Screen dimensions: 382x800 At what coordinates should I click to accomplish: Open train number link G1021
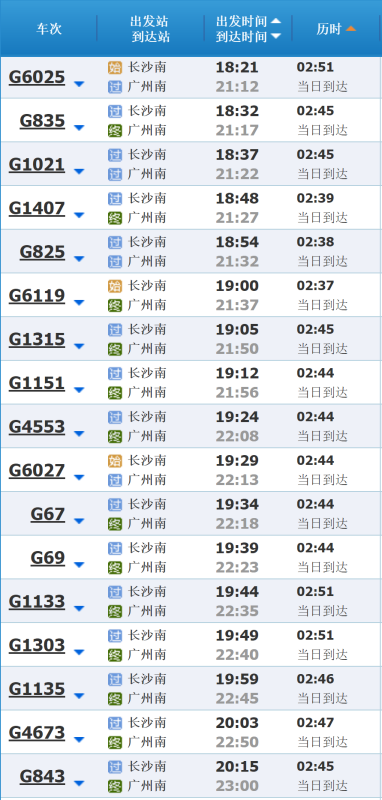pos(37,165)
